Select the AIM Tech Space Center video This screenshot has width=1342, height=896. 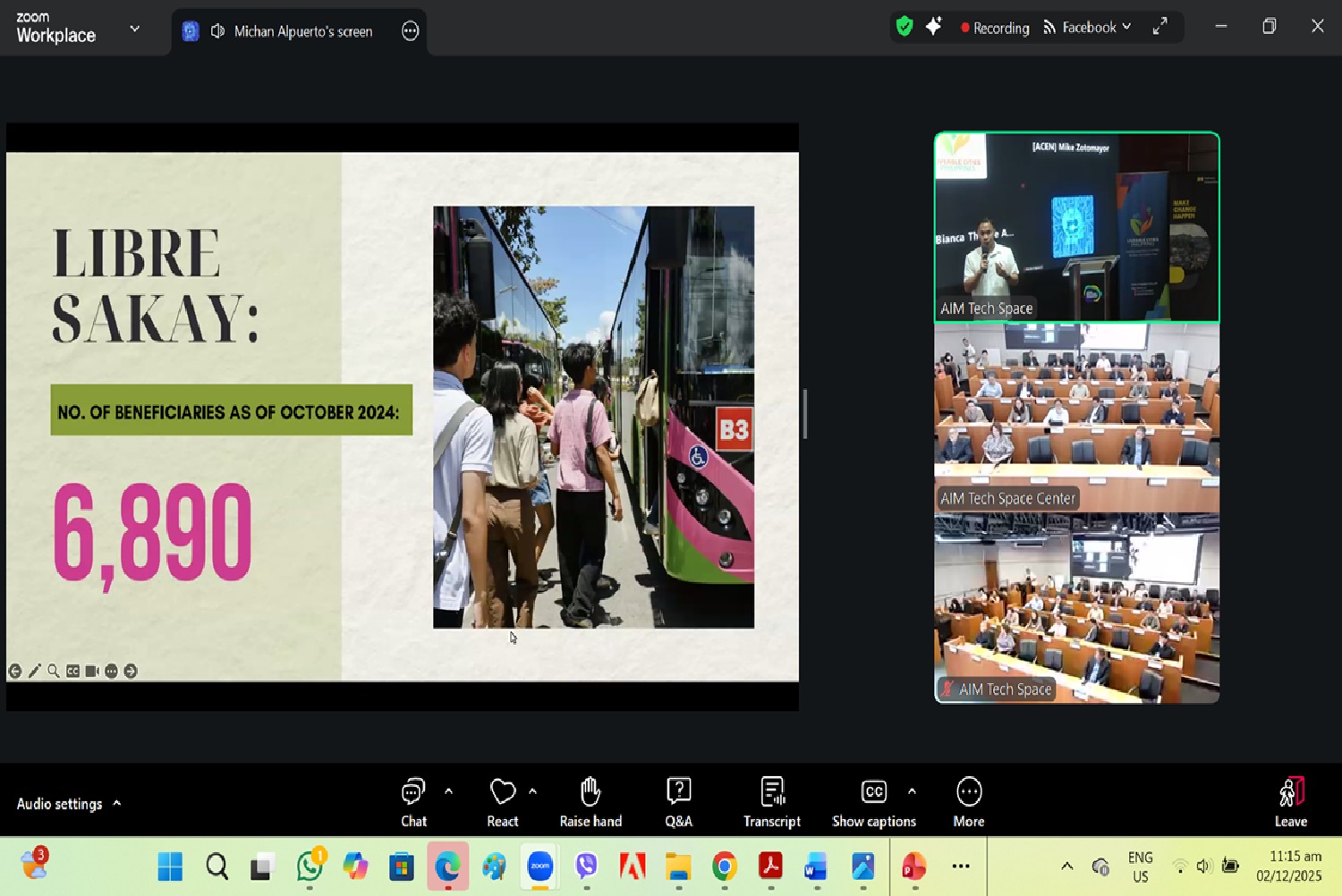pyautogui.click(x=1076, y=418)
